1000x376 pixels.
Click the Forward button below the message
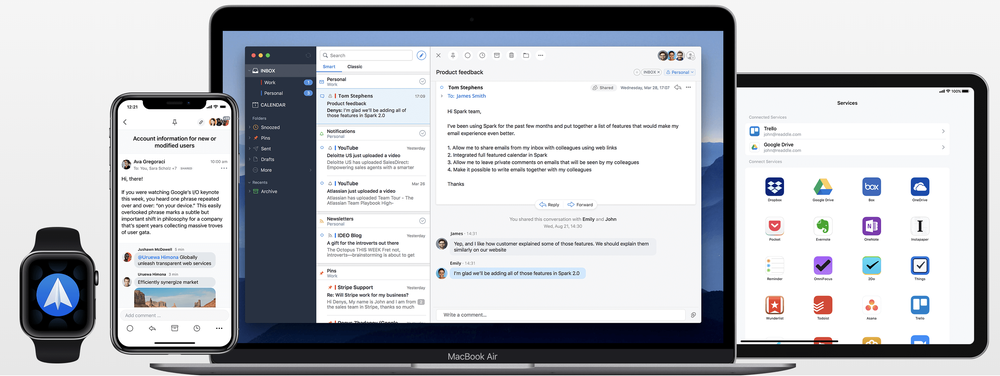pyautogui.click(x=580, y=205)
